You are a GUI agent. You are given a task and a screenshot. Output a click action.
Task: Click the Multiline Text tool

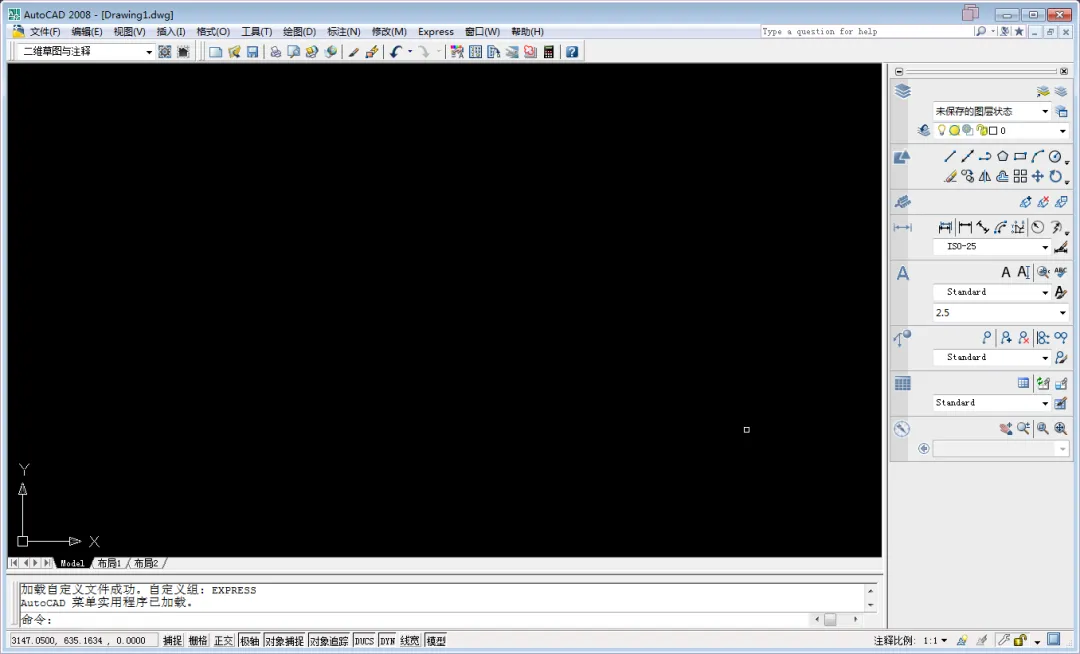[x=1006, y=273]
